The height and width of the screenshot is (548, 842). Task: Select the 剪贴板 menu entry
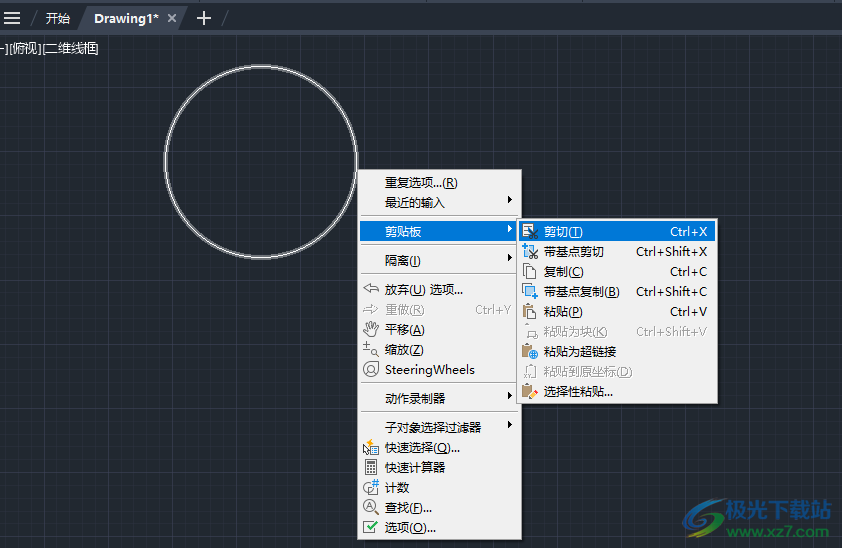[439, 231]
